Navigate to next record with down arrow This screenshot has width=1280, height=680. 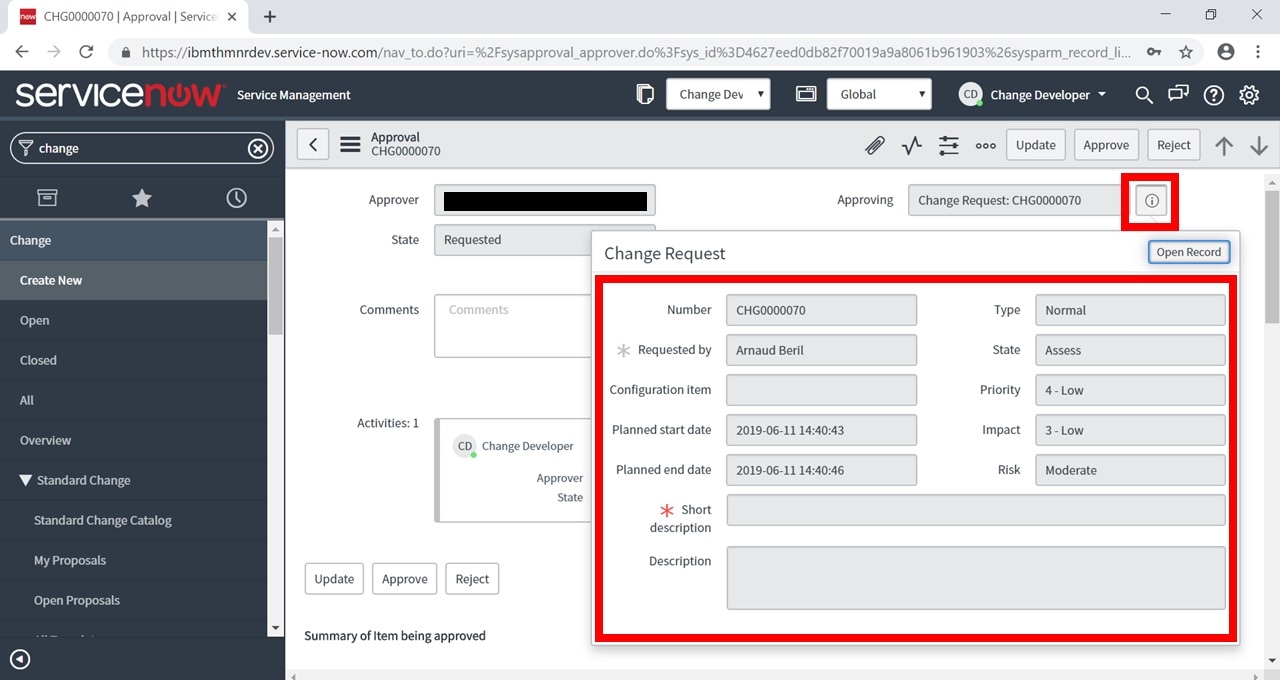1259,145
